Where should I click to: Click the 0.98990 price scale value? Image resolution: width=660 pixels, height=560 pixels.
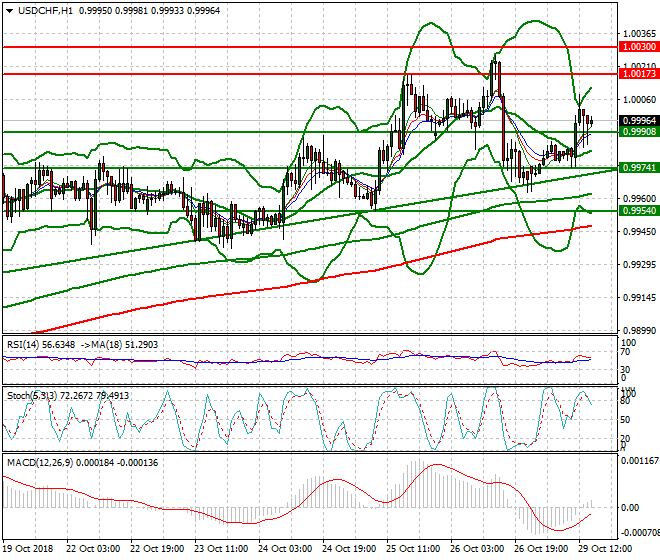639,331
